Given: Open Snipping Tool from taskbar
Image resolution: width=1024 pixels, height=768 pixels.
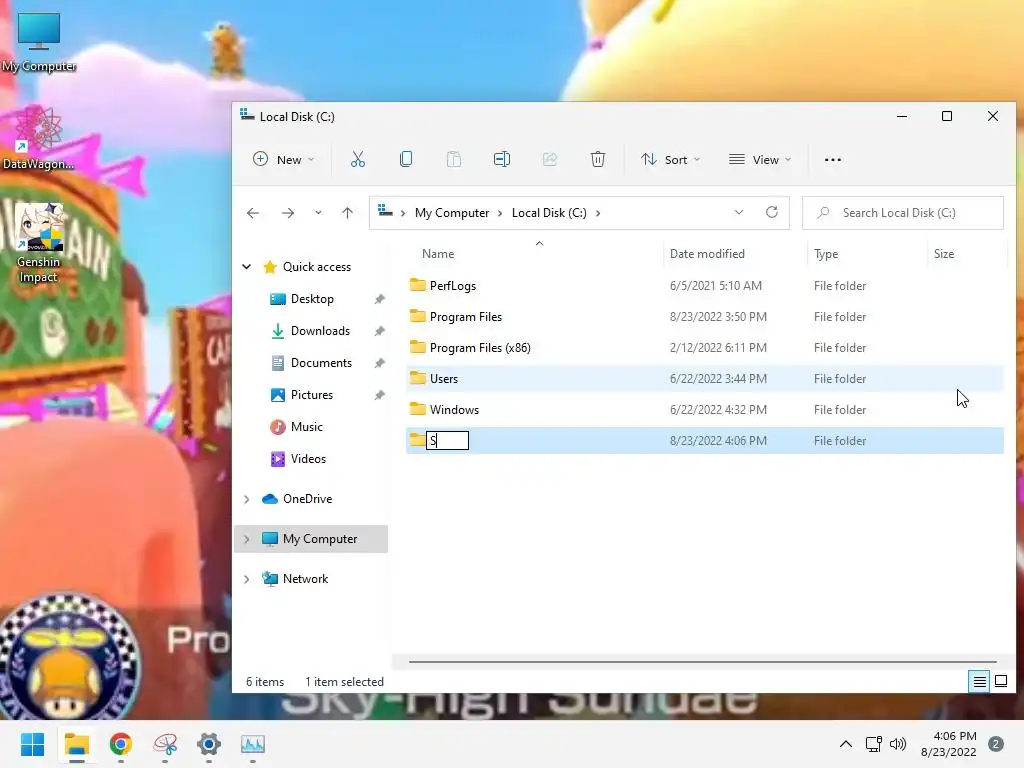Looking at the screenshot, I should coord(165,744).
